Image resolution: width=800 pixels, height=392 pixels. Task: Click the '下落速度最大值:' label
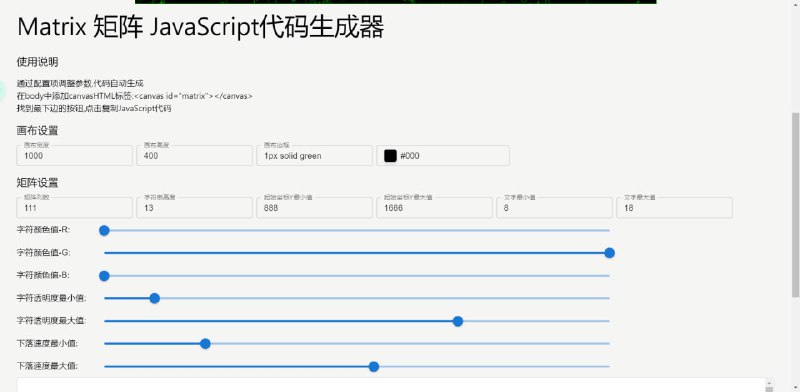point(47,366)
